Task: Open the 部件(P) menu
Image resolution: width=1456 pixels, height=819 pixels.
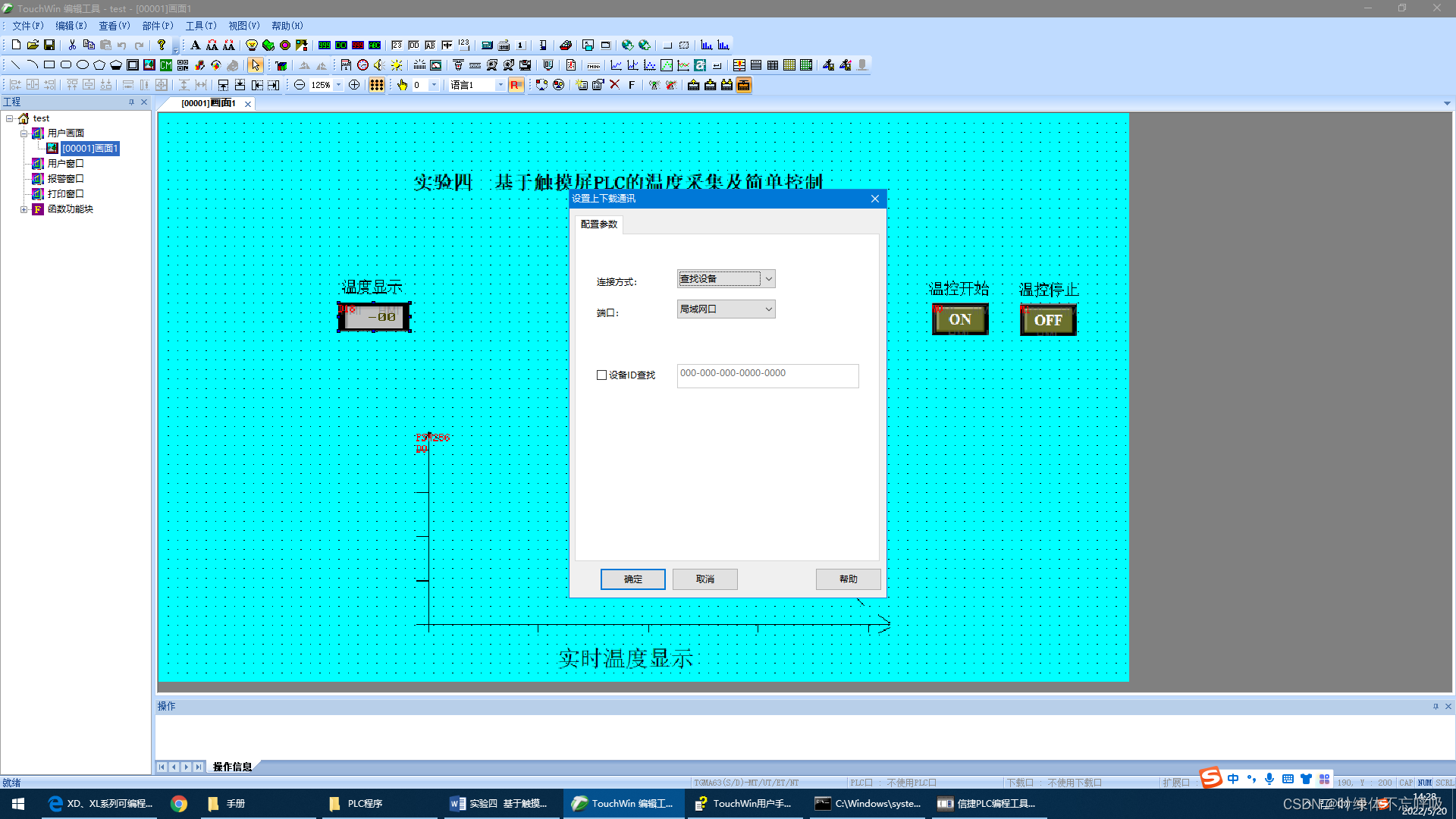Action: pyautogui.click(x=158, y=26)
